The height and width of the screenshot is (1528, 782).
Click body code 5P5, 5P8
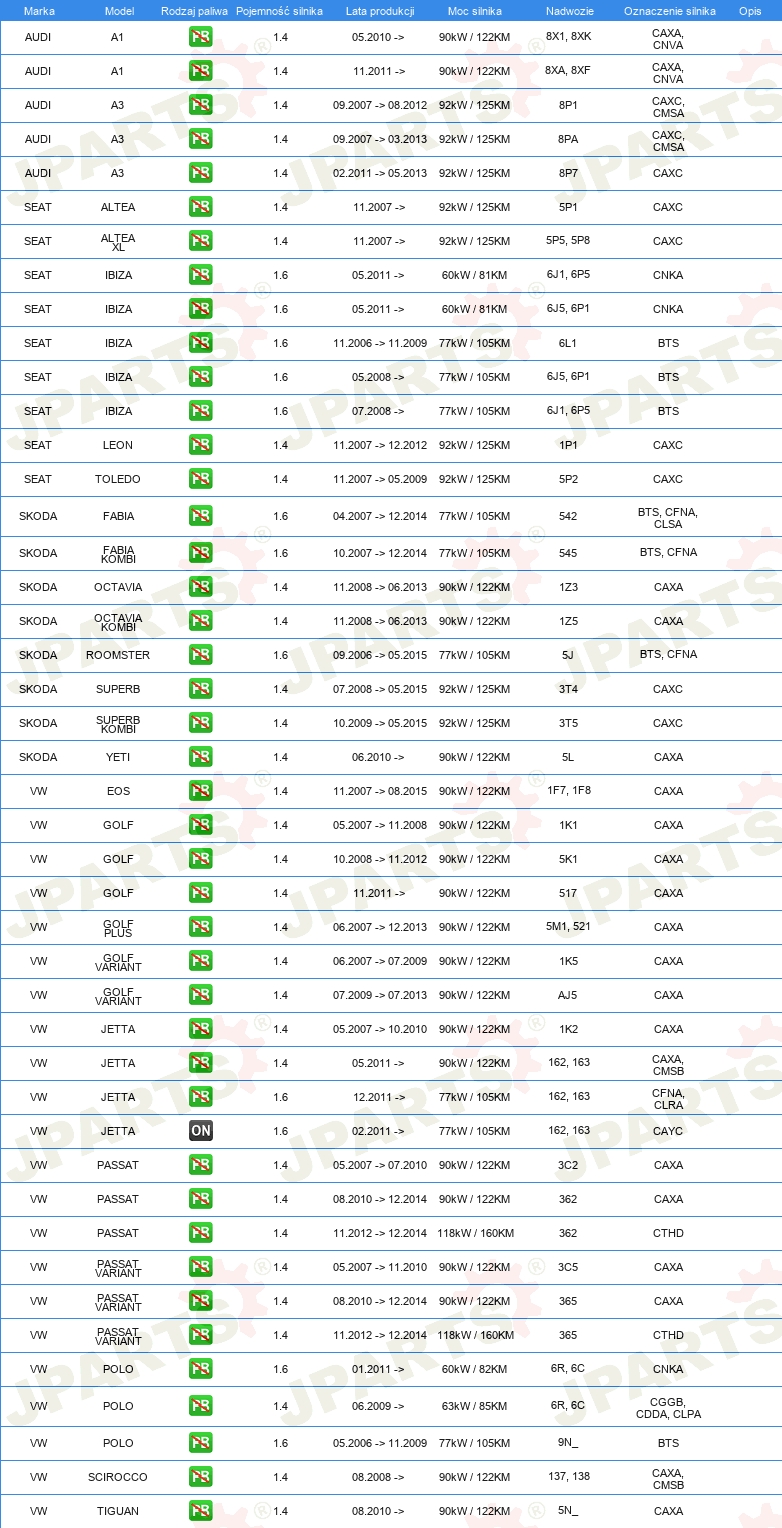click(568, 241)
